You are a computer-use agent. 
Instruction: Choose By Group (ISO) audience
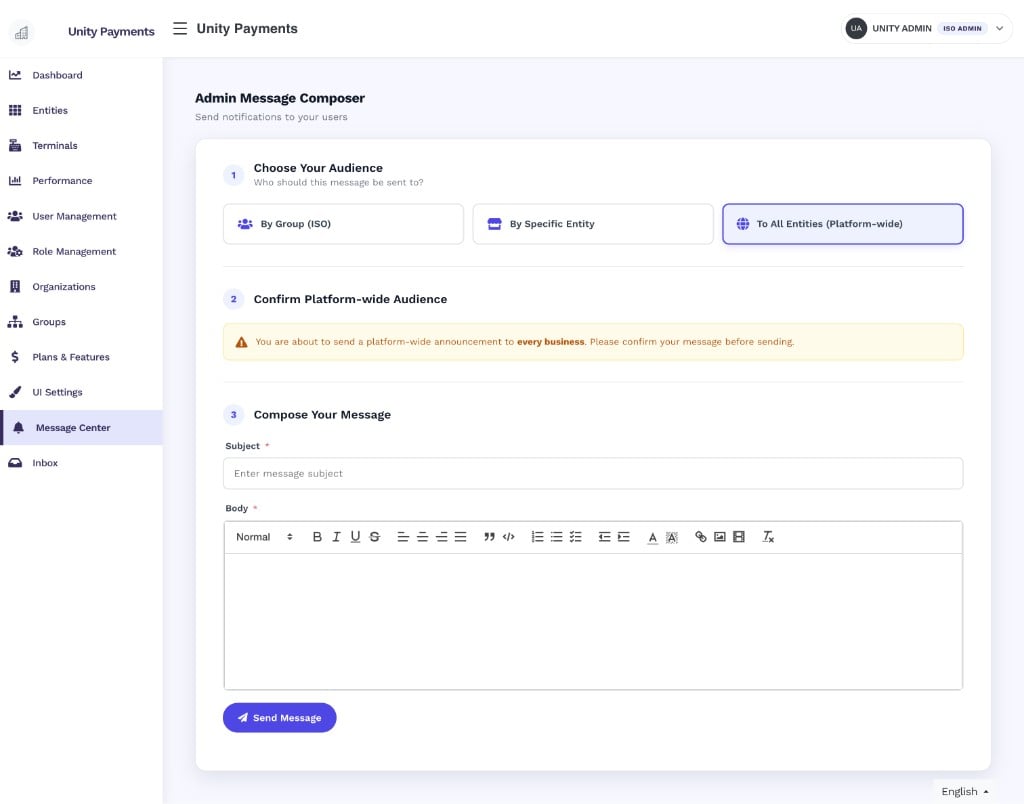pyautogui.click(x=344, y=224)
